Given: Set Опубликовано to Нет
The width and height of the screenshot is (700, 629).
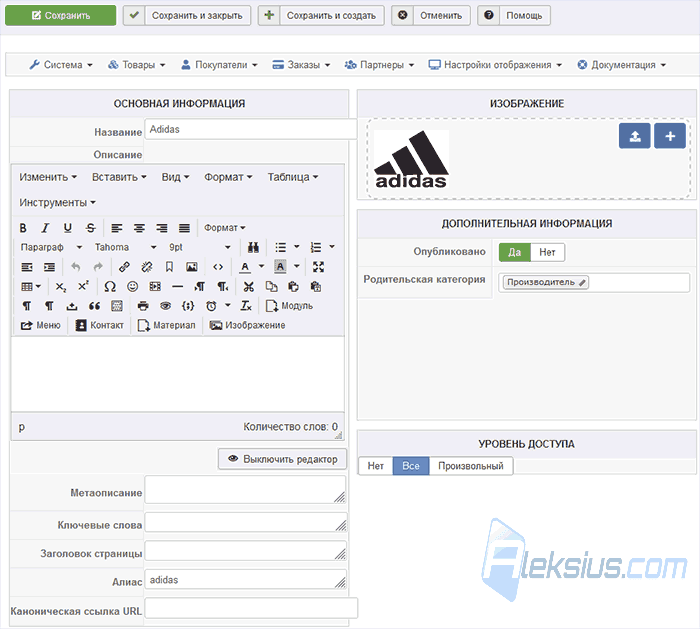Looking at the screenshot, I should (547, 252).
